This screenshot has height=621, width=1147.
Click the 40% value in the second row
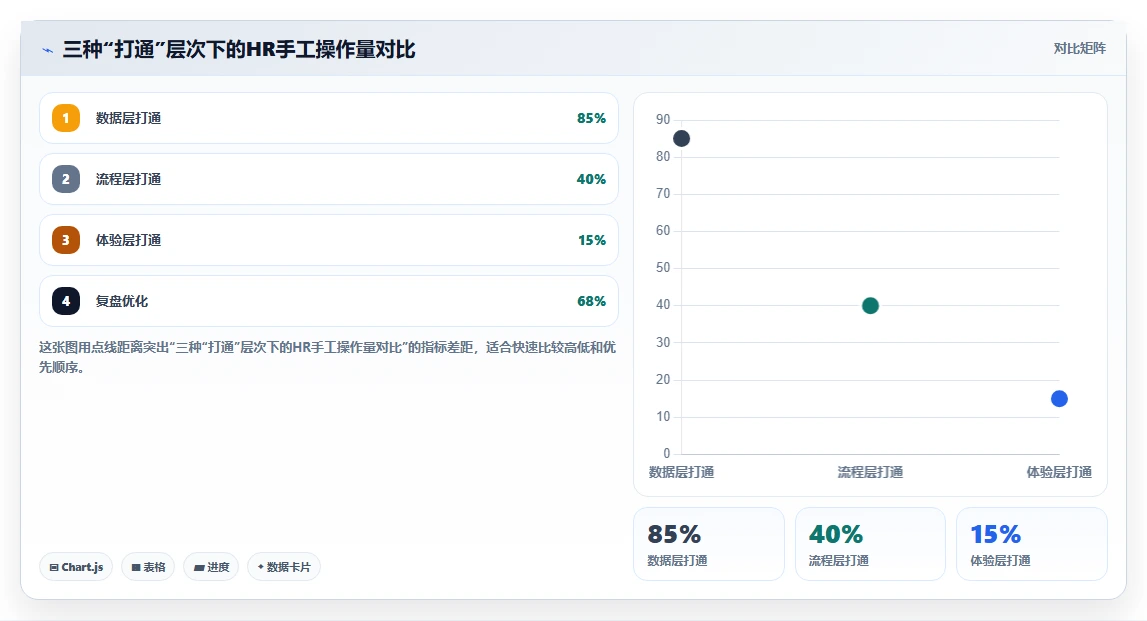591,179
